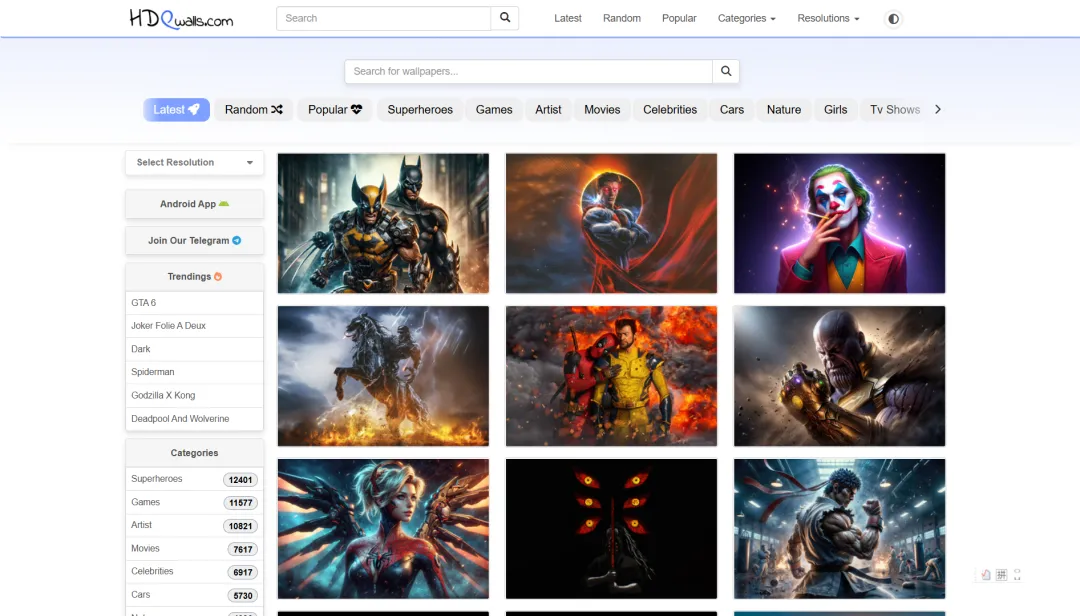Click the 12401 count badge
The image size is (1080, 616).
click(240, 480)
